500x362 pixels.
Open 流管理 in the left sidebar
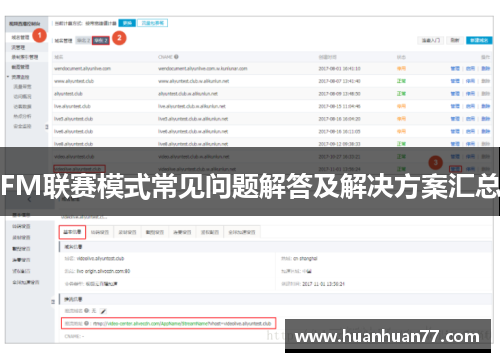tap(18, 47)
